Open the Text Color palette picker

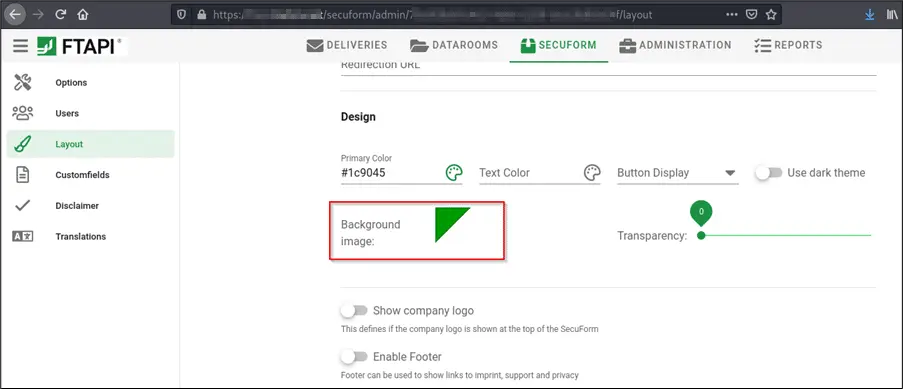point(592,172)
